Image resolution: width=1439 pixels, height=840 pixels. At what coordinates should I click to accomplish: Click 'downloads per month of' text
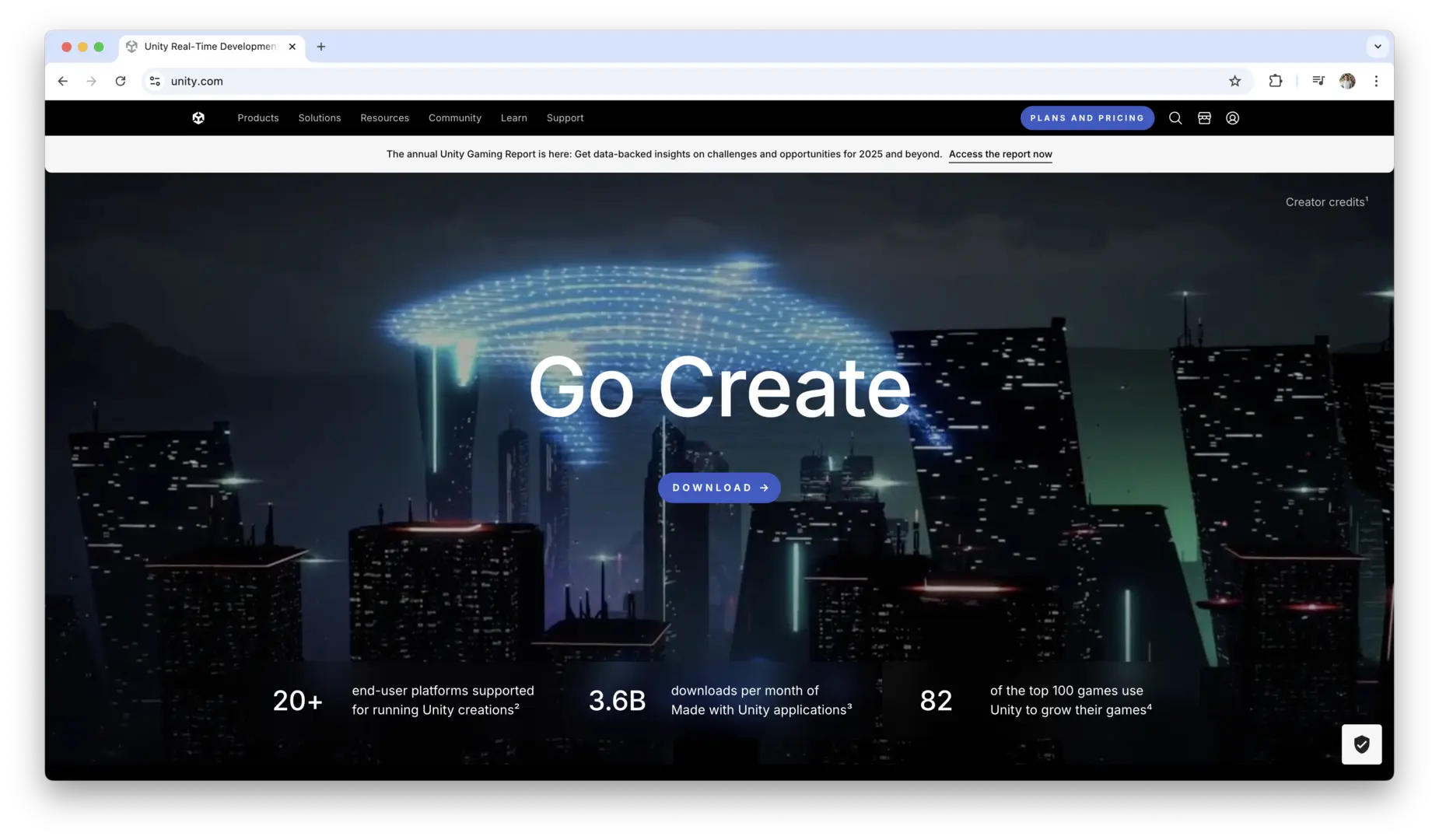pos(745,691)
